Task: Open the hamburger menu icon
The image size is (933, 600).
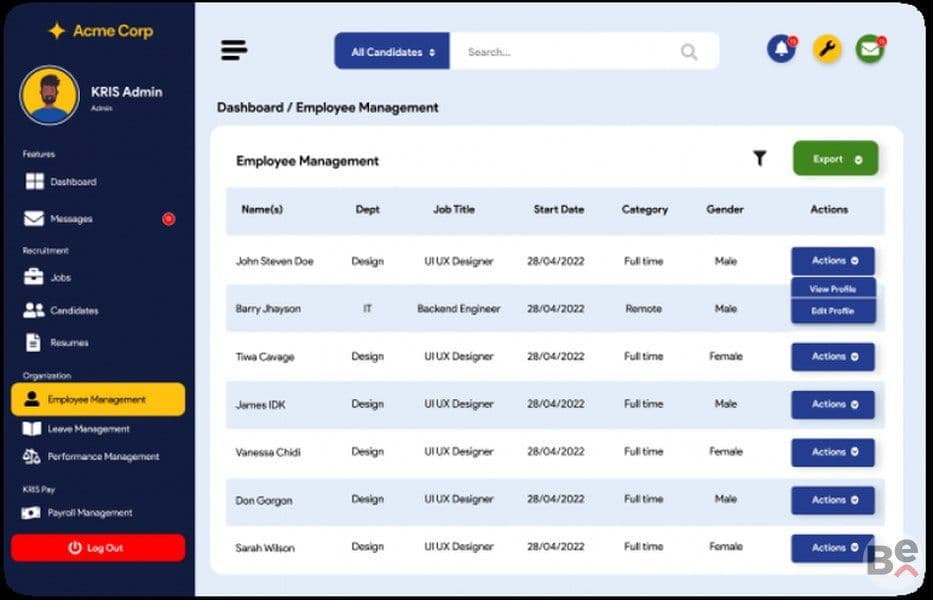Action: coord(234,51)
